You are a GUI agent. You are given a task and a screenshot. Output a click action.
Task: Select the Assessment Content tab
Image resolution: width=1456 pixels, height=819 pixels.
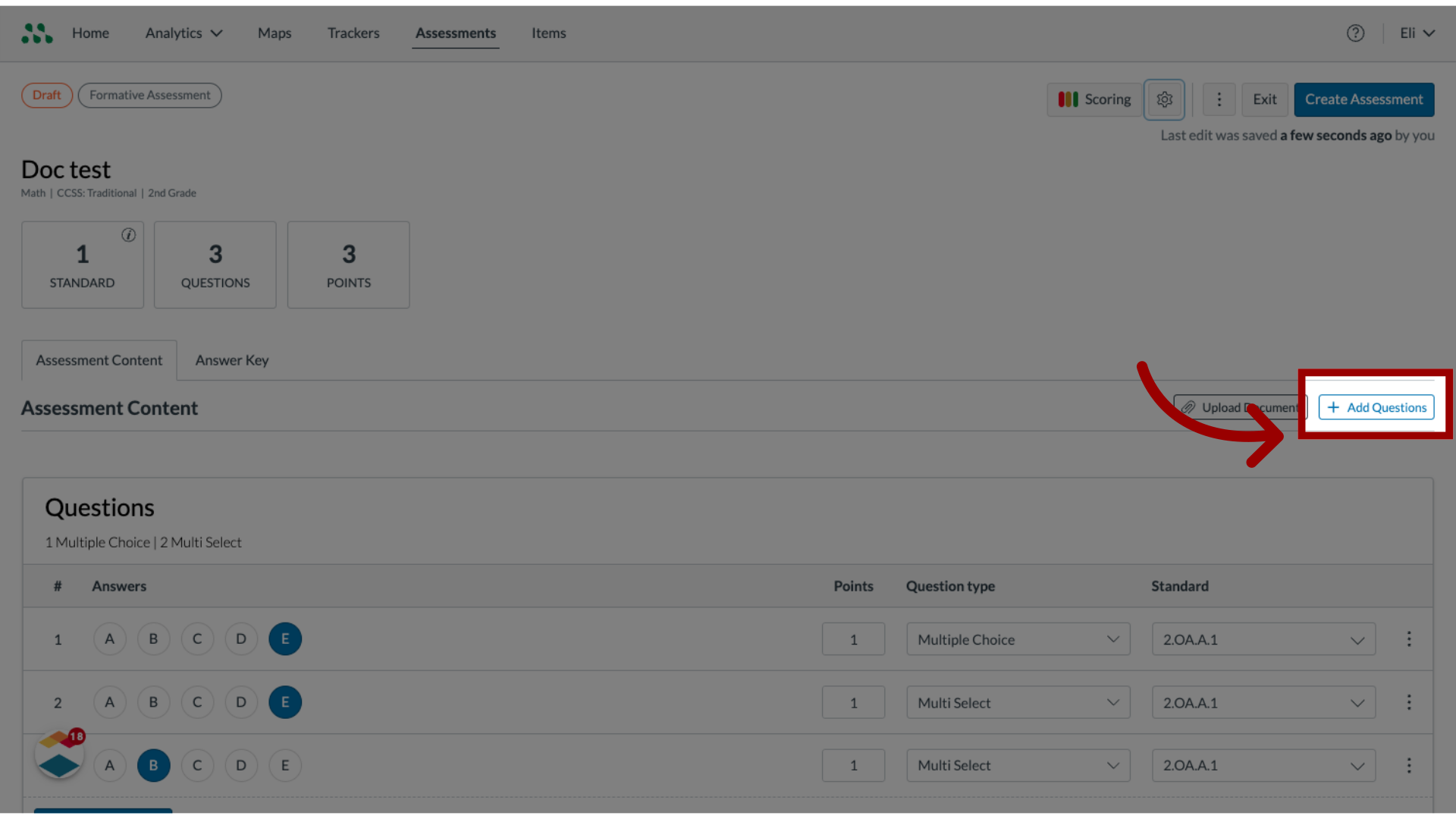coord(99,359)
